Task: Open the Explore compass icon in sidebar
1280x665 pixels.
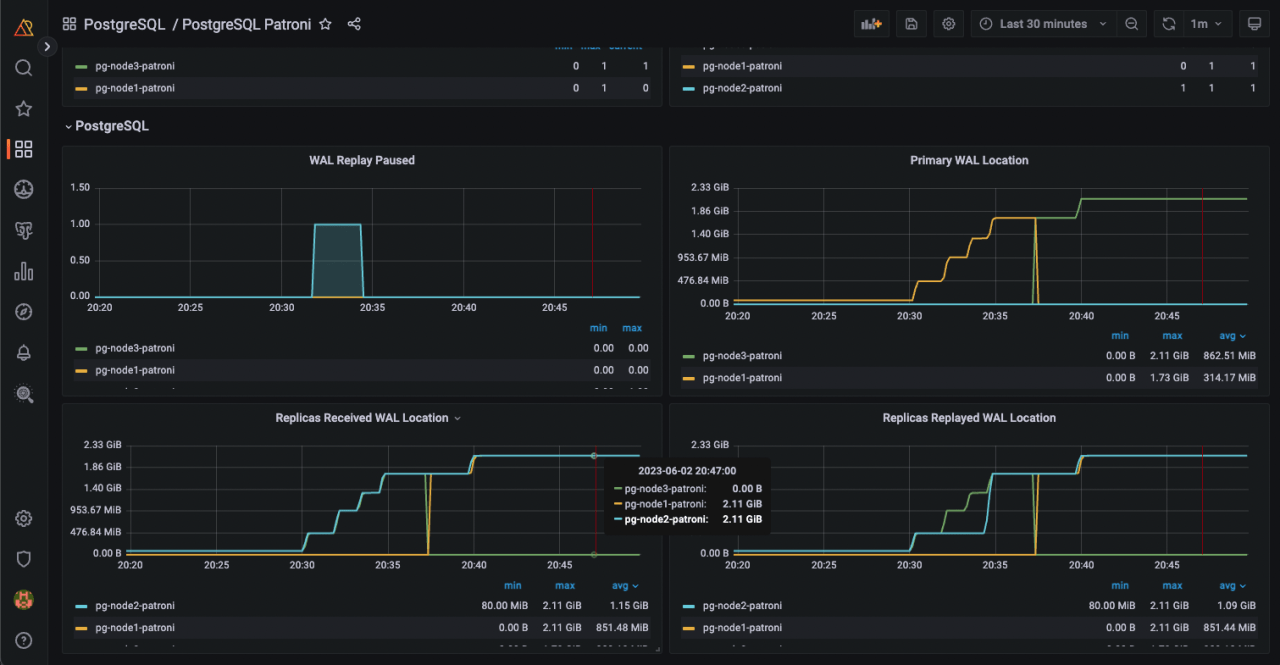Action: [x=23, y=311]
